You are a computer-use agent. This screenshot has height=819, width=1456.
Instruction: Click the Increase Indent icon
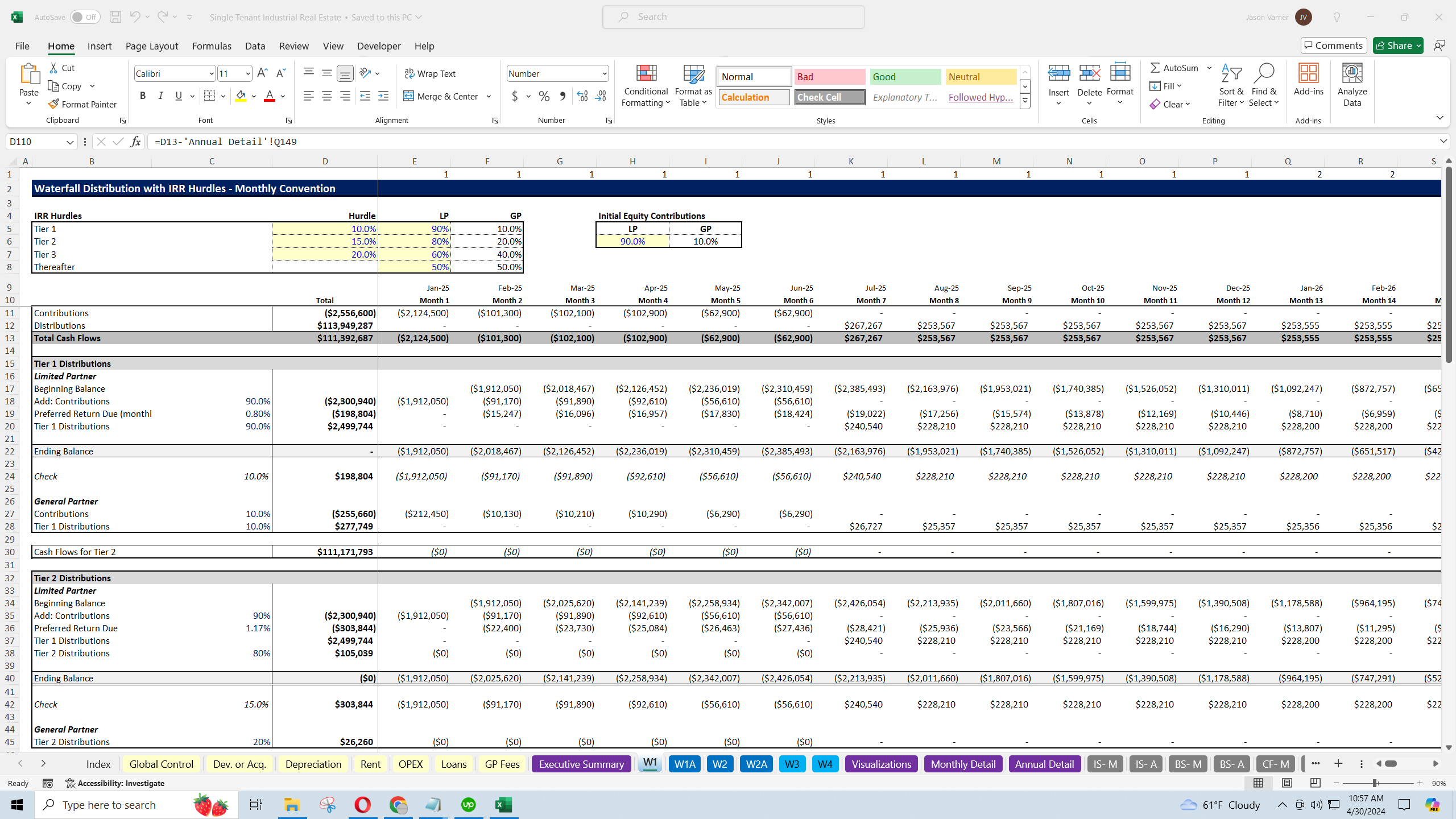(383, 96)
